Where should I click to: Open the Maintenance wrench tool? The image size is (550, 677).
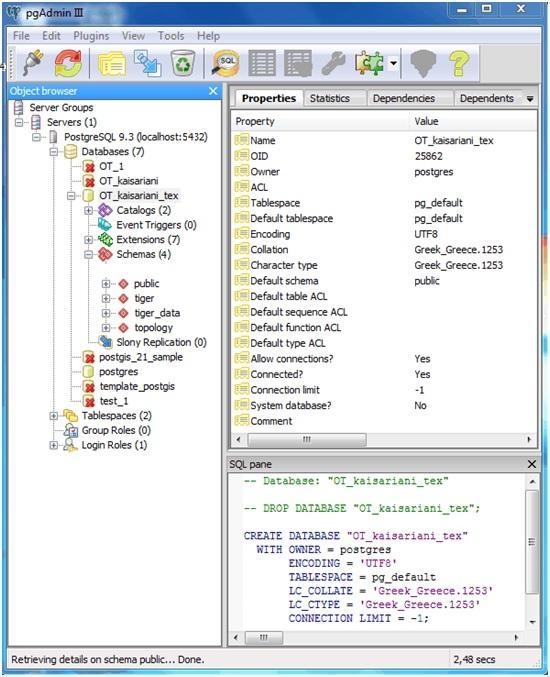[x=333, y=63]
